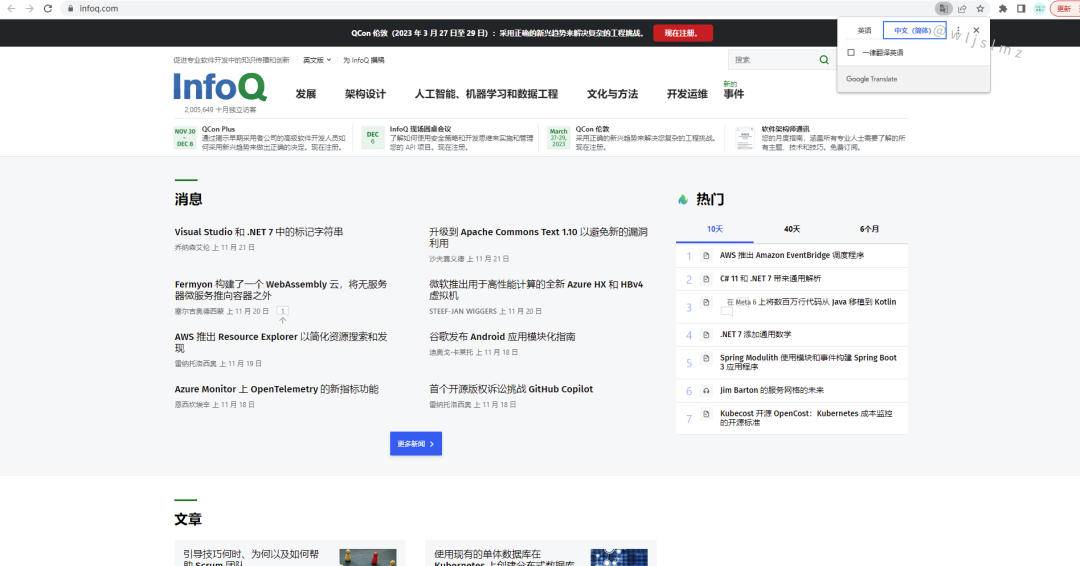The image size is (1080, 566).
Task: Click inside the 搜索 search field
Action: coord(773,60)
